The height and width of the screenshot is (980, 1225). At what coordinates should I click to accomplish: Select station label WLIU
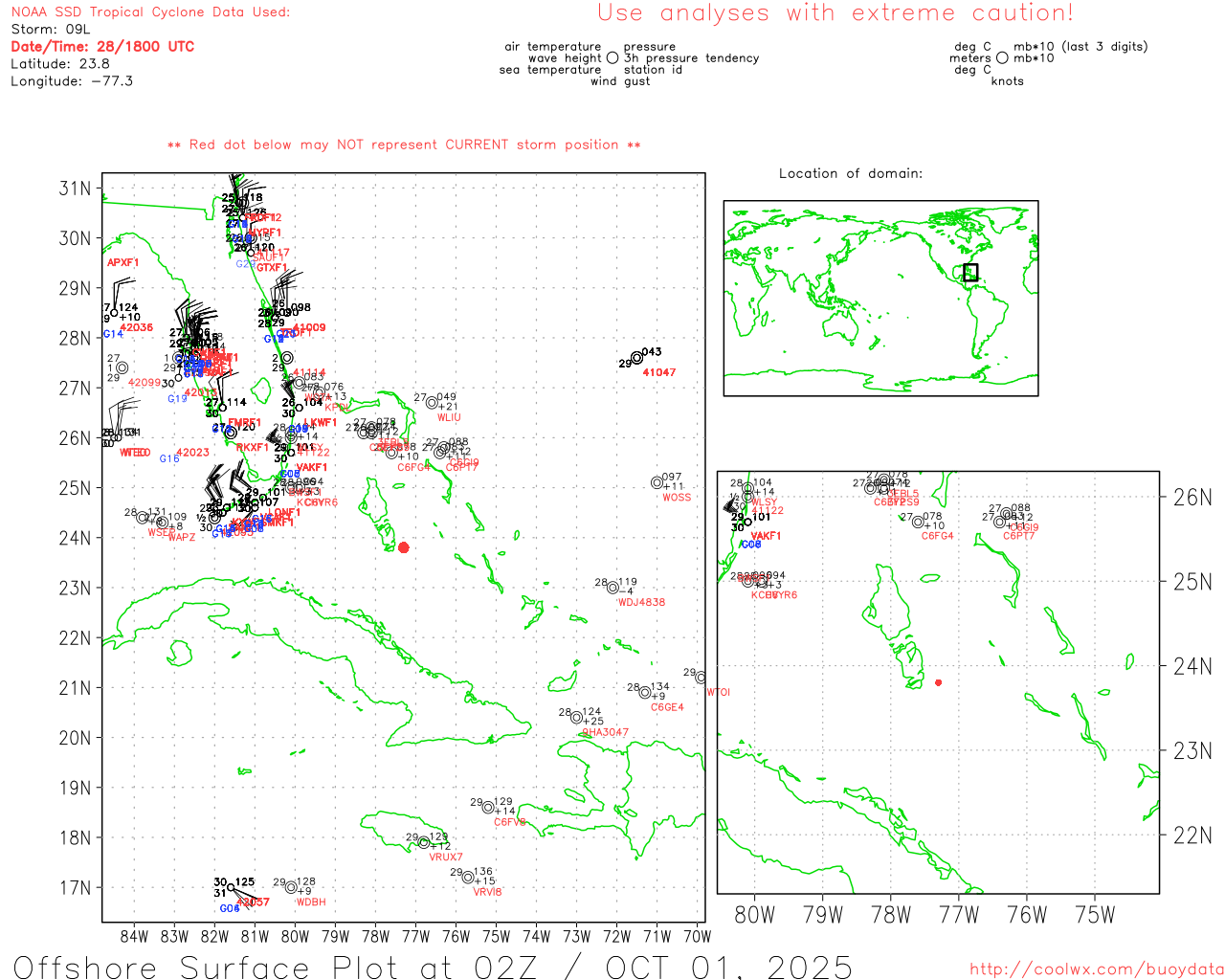(449, 417)
